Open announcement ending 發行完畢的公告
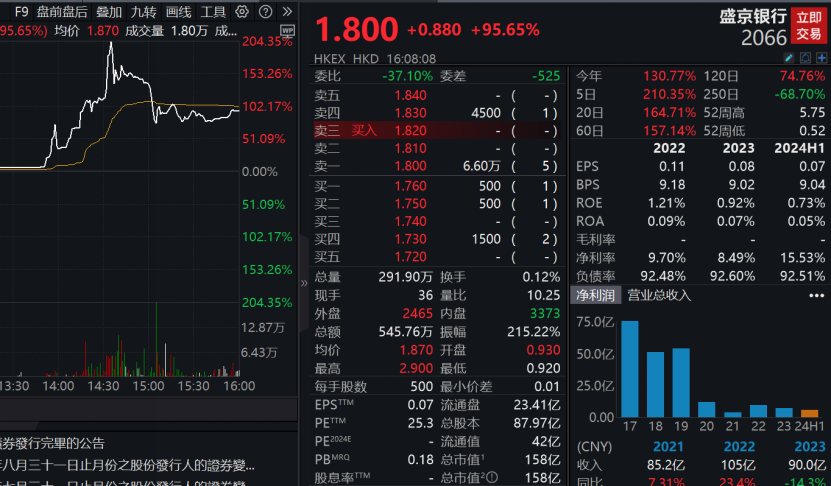 coord(52,443)
